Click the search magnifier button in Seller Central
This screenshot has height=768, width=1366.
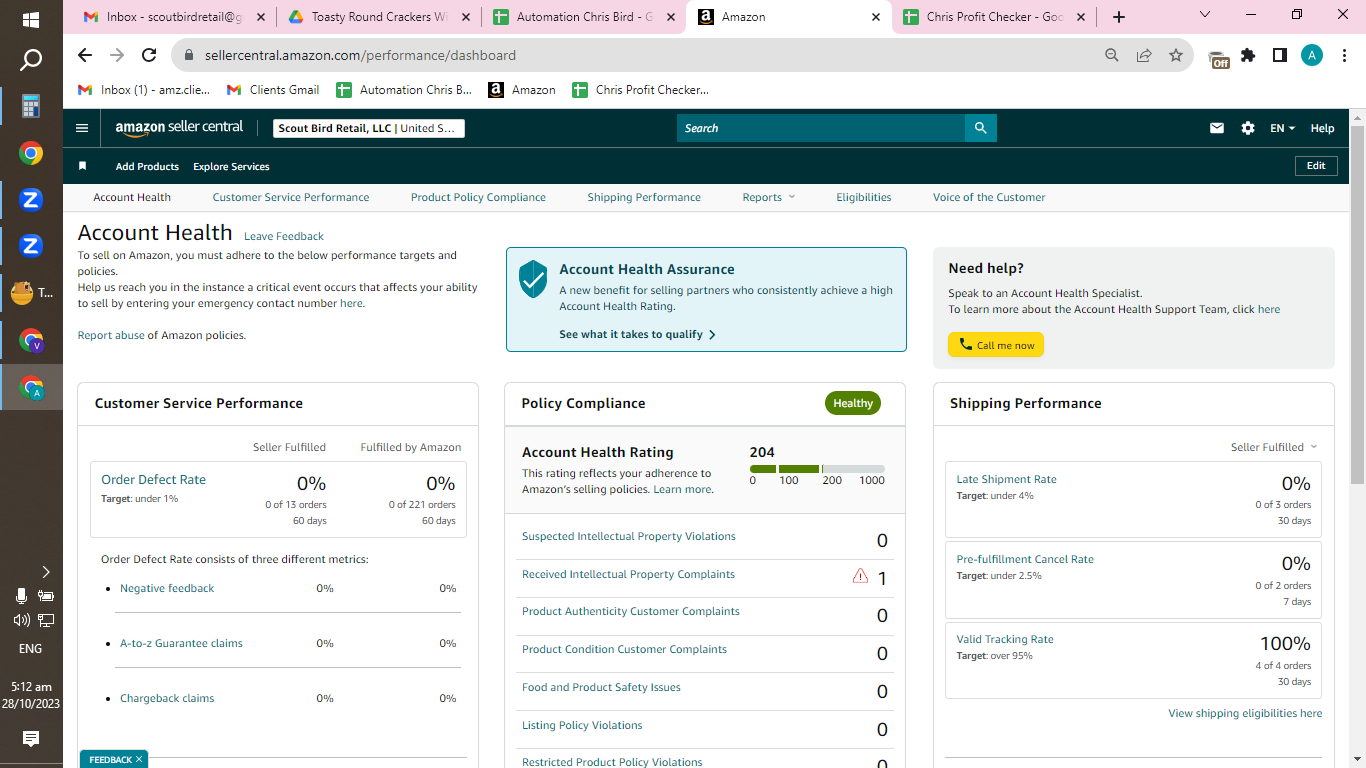(x=981, y=128)
